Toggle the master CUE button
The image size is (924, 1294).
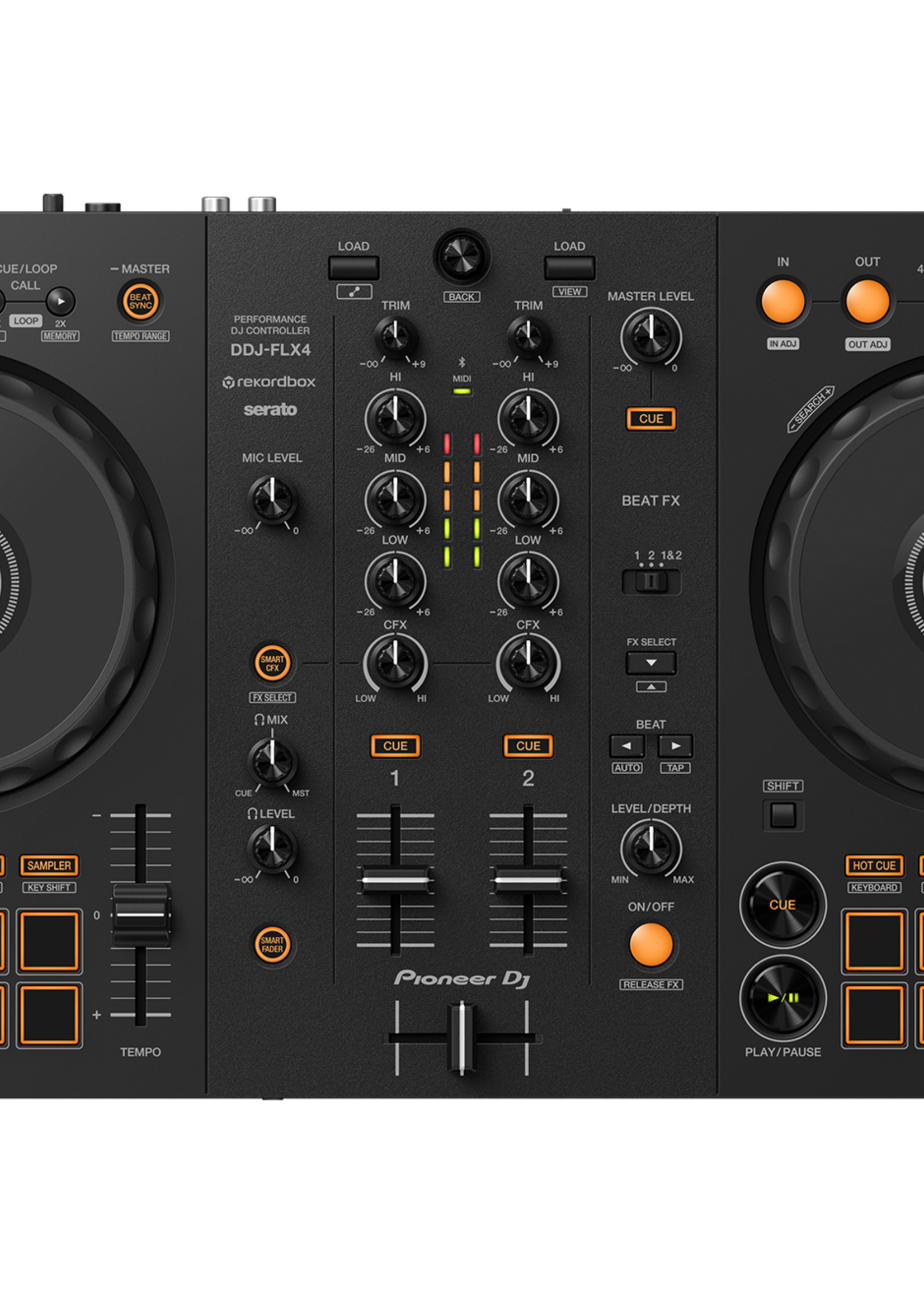tap(651, 419)
